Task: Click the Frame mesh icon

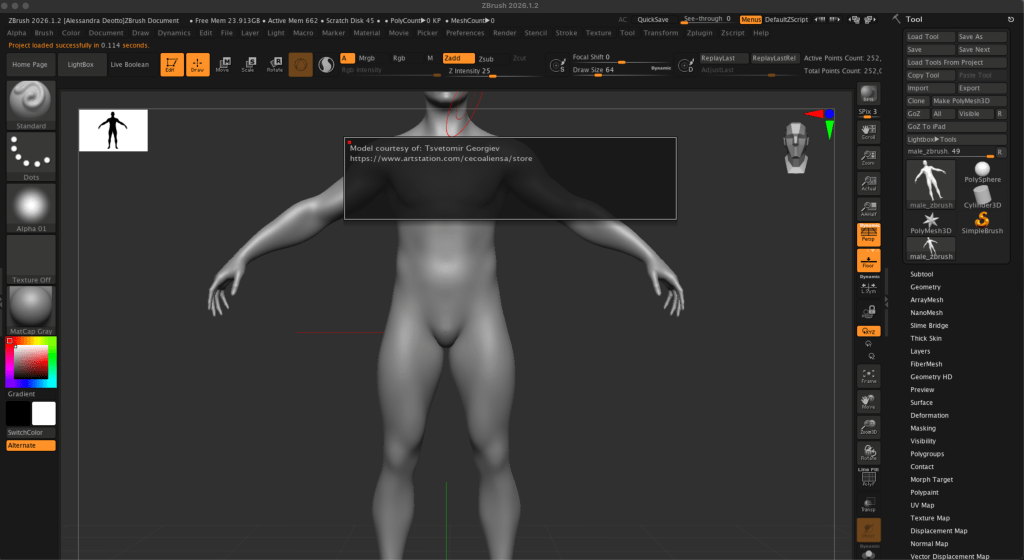Action: tap(868, 374)
